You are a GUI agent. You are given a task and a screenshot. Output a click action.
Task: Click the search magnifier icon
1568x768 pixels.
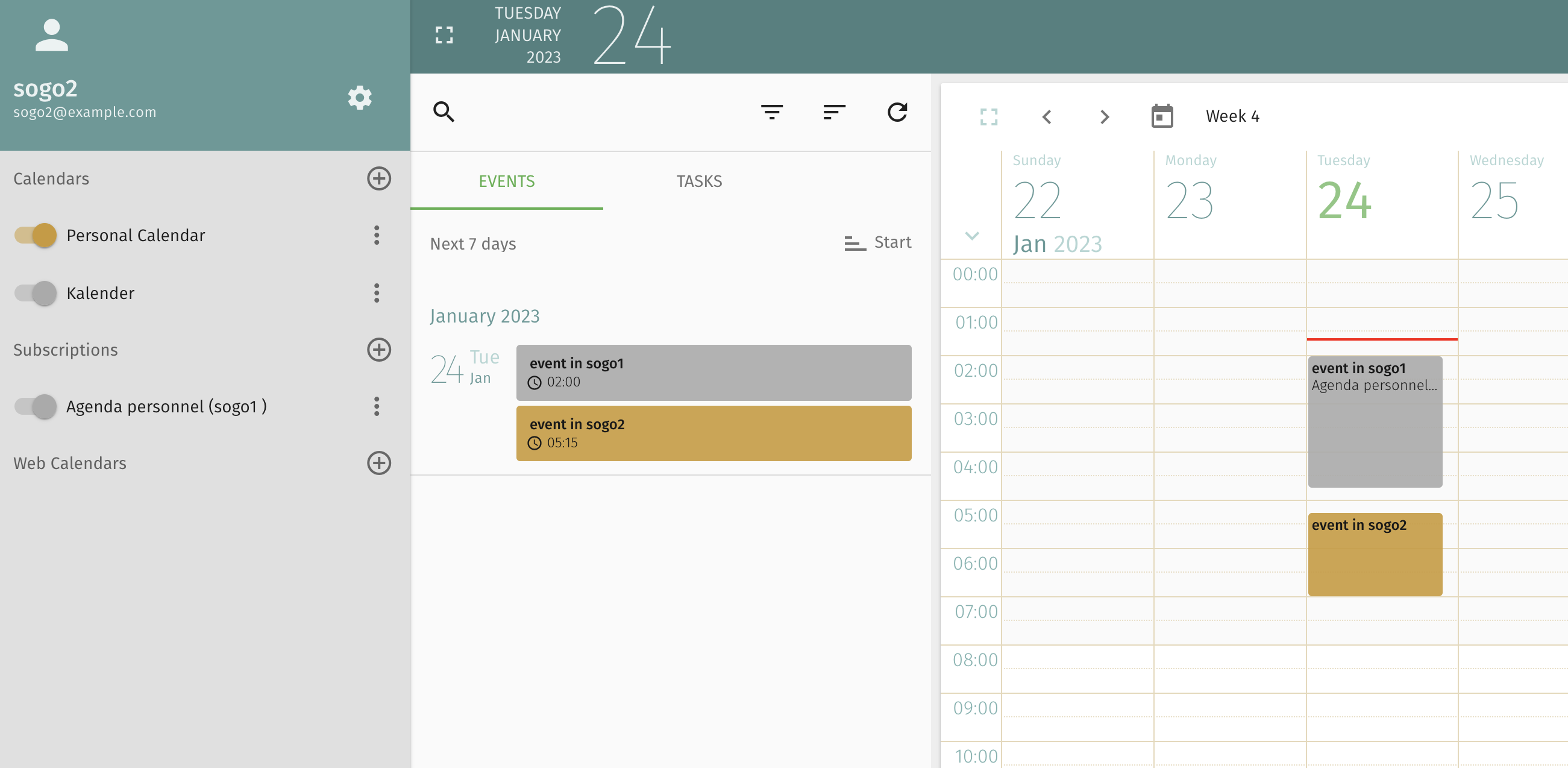[x=443, y=112]
